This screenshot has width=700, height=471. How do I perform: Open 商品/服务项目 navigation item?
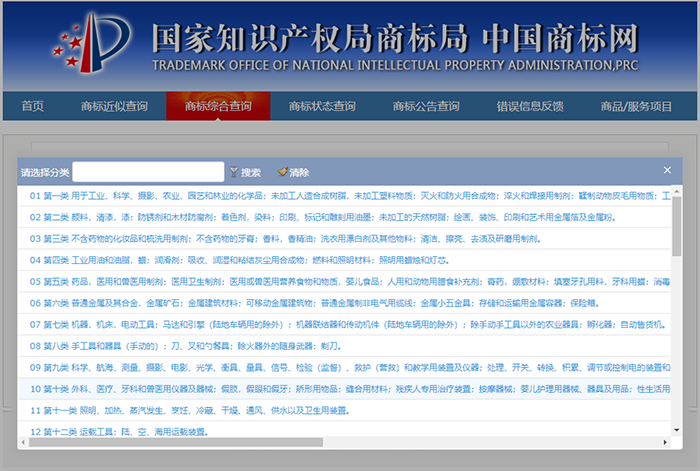coord(636,106)
